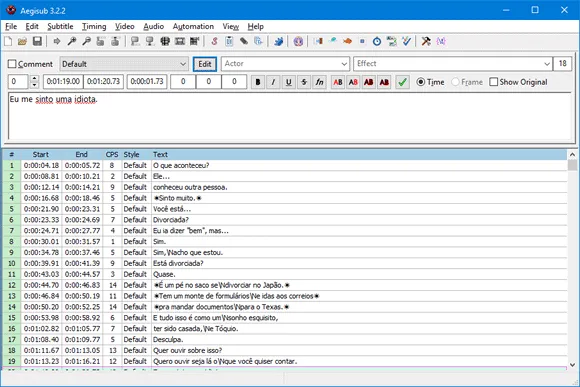Image resolution: width=580 pixels, height=387 pixels.
Task: Commit changes with the green checkmark
Action: 402,82
